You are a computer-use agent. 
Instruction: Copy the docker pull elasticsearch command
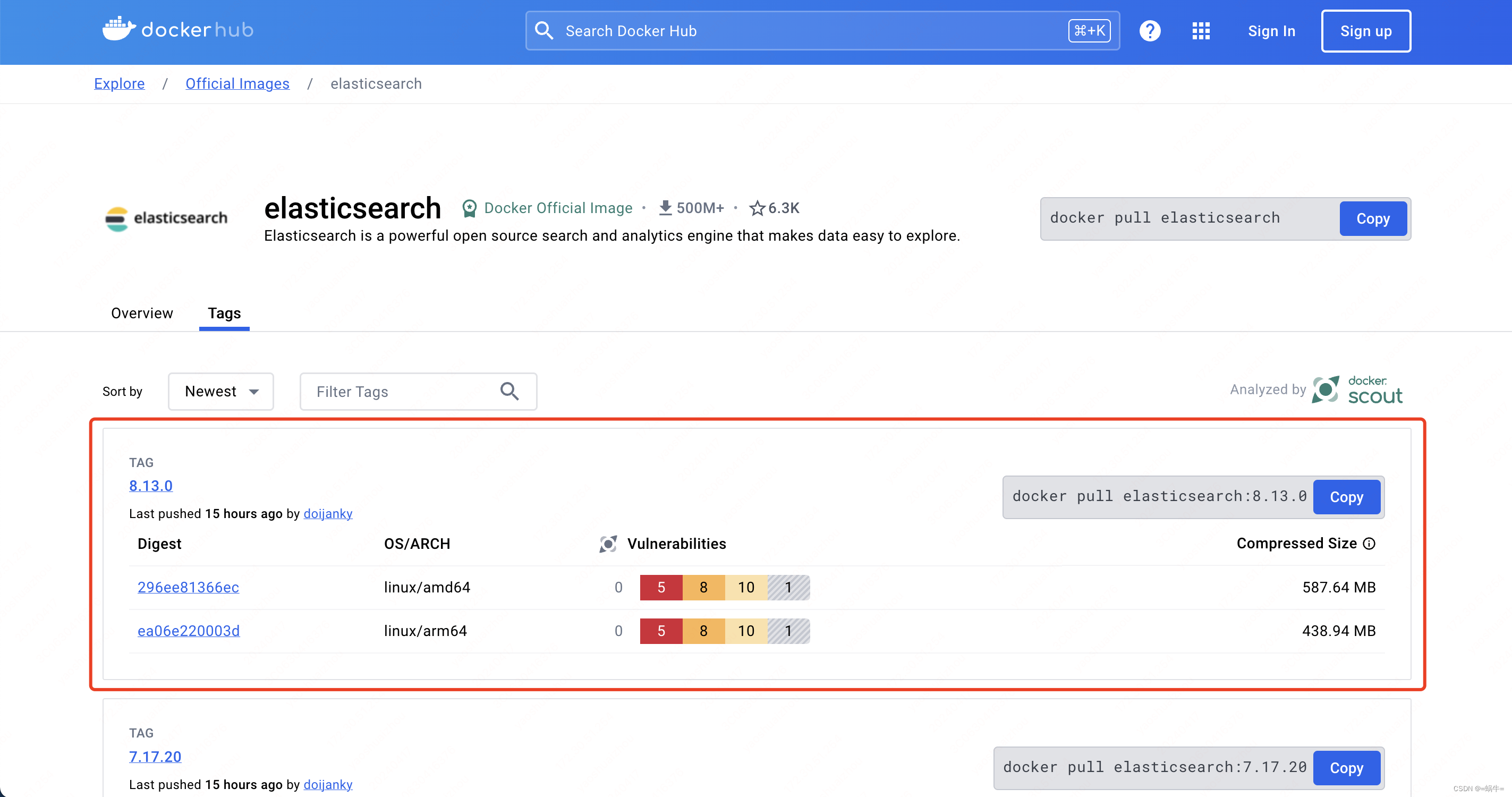click(1373, 219)
